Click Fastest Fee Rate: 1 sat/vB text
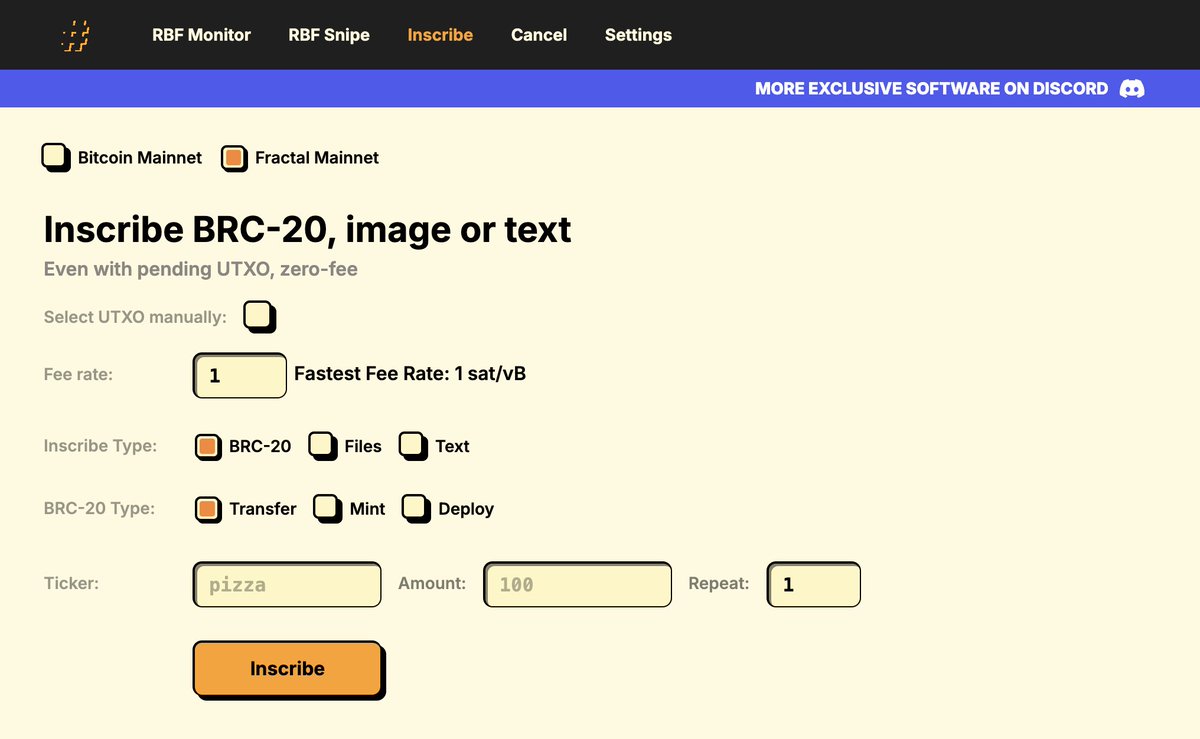 (x=410, y=374)
